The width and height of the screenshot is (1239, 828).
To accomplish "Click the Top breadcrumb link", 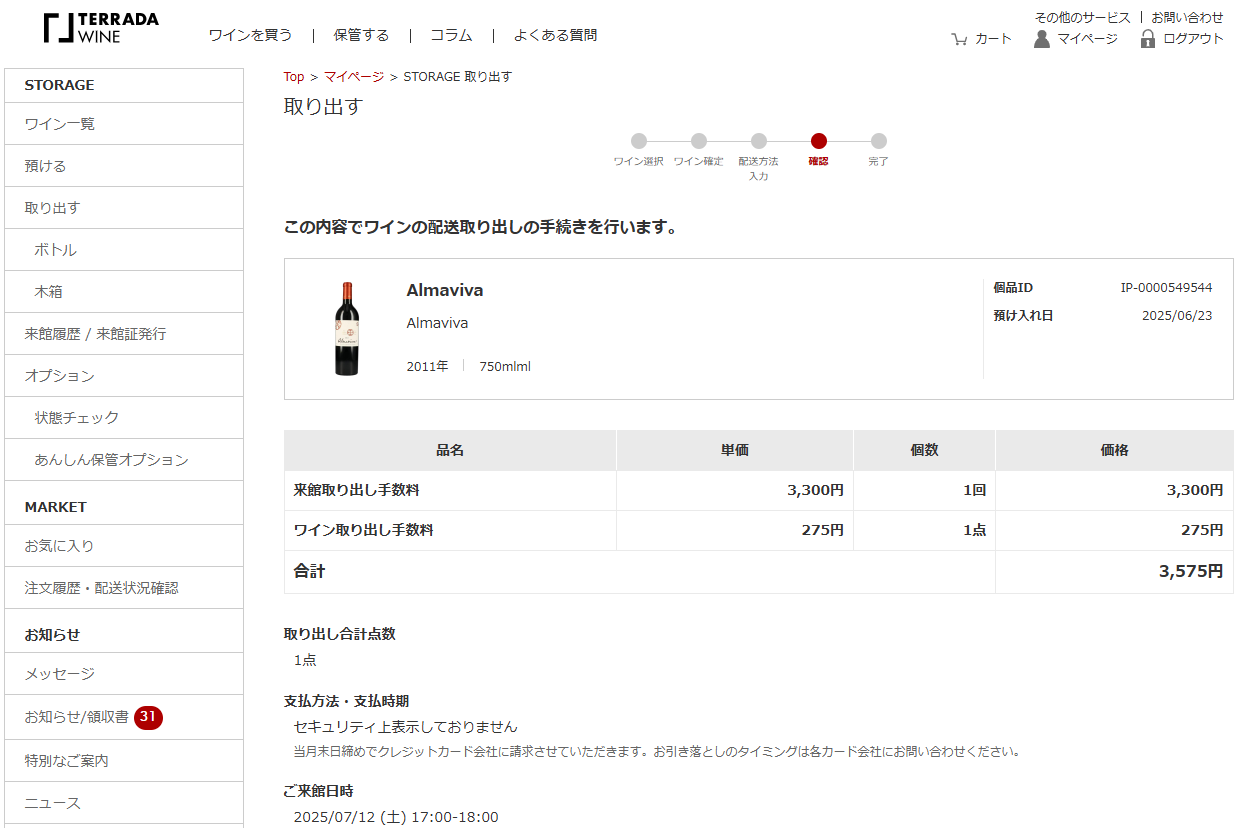I will (x=294, y=77).
